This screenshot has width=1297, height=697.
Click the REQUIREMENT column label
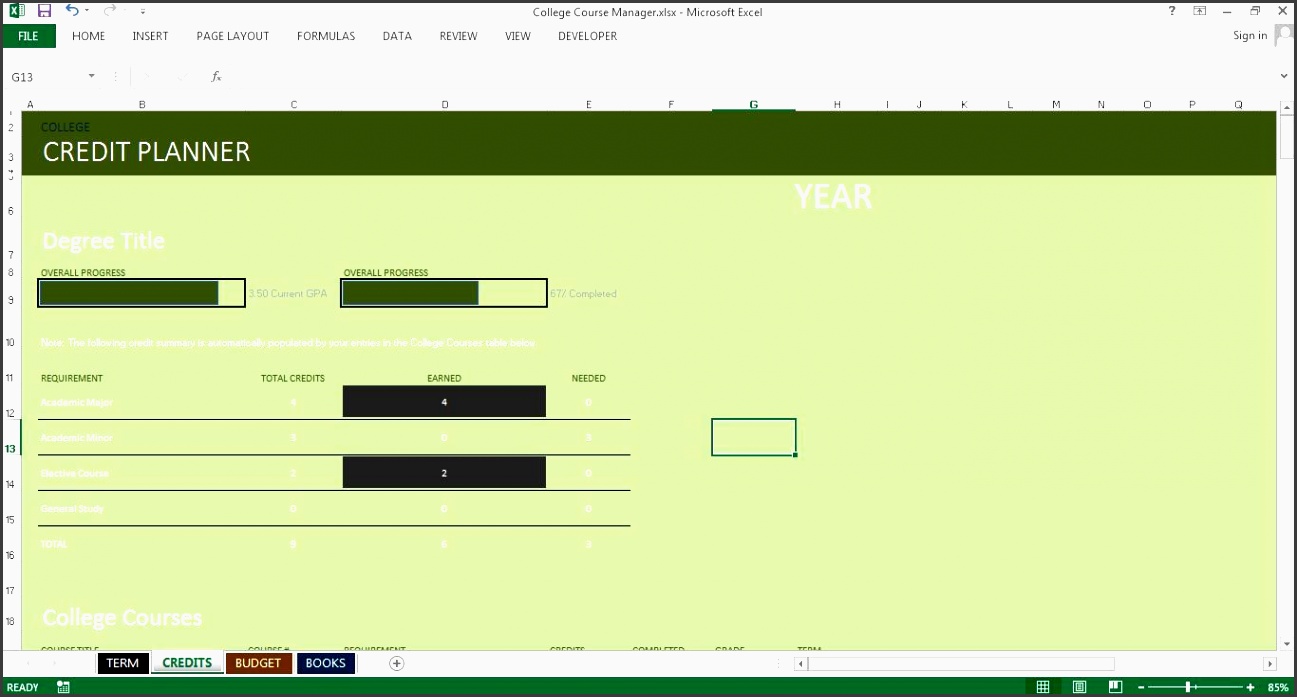click(x=72, y=379)
